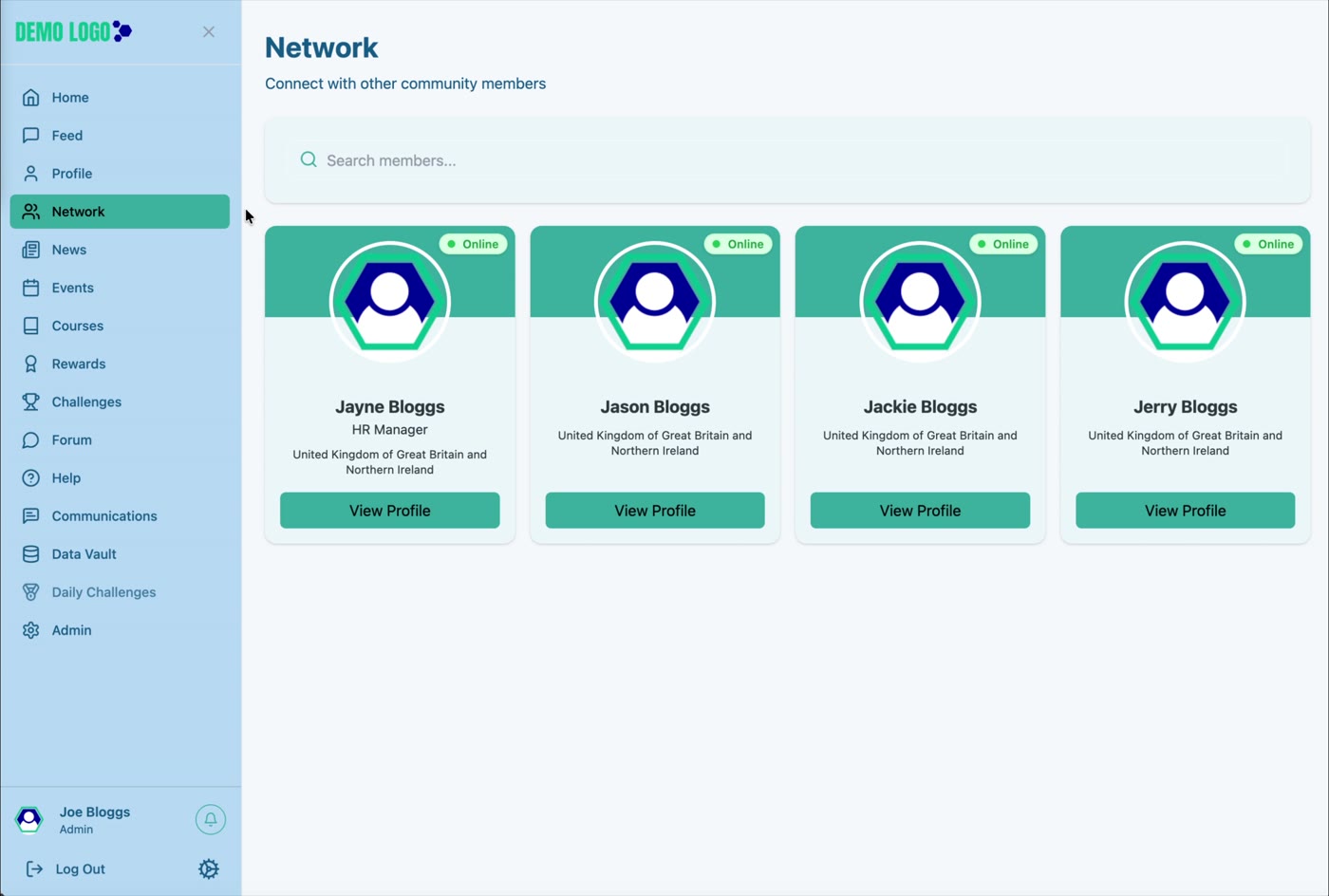Click the Home house icon
1329x896 pixels.
click(31, 98)
